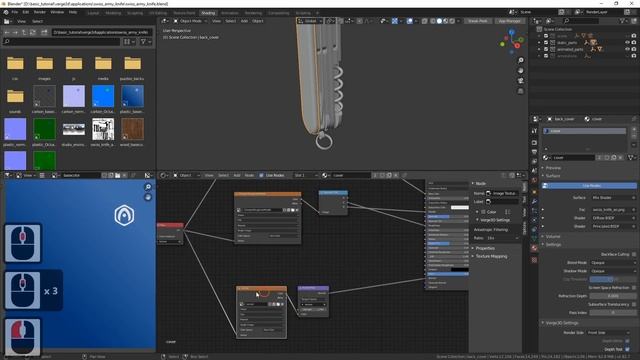Select the images folder

coord(44,67)
